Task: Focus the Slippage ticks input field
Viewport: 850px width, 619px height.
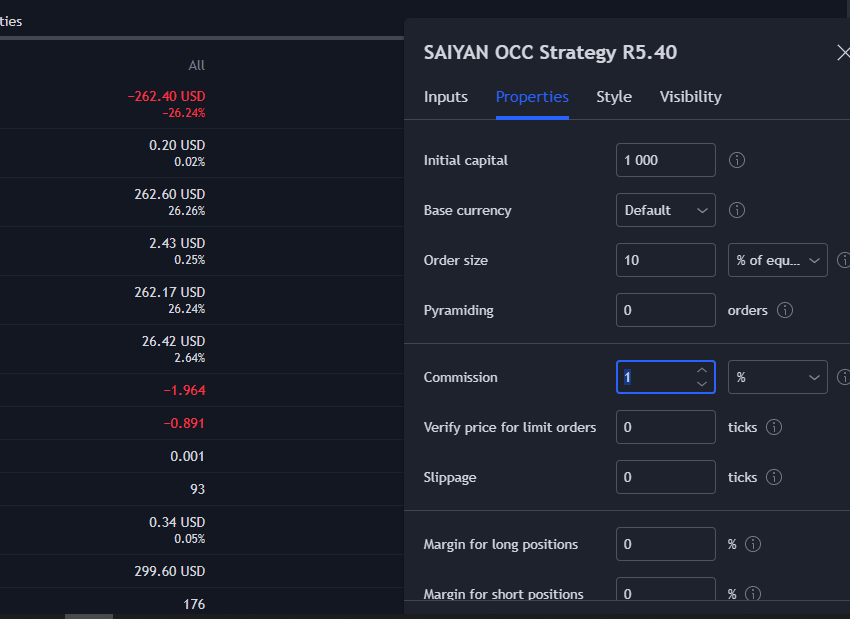Action: [666, 477]
